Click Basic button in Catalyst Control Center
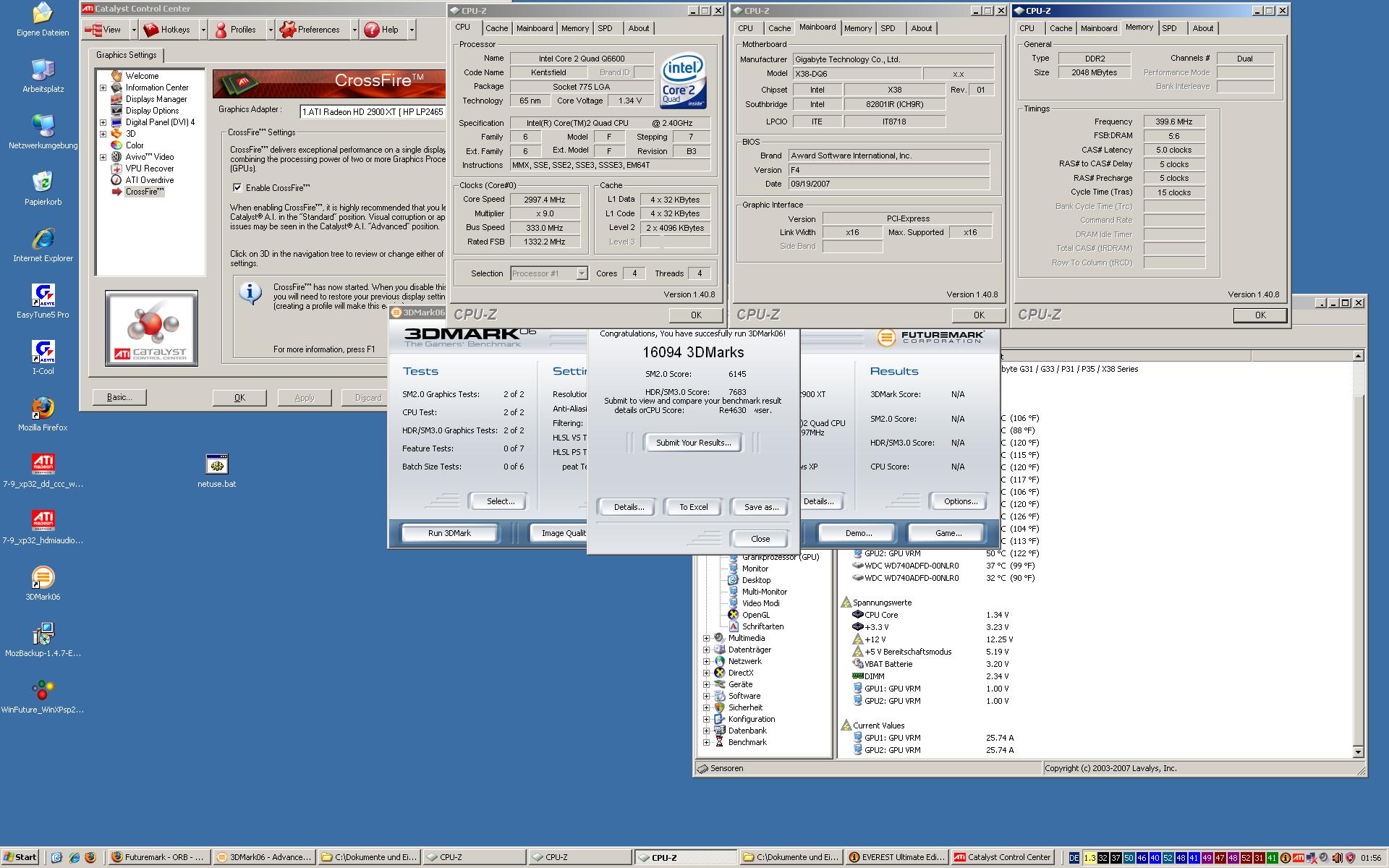 (119, 397)
